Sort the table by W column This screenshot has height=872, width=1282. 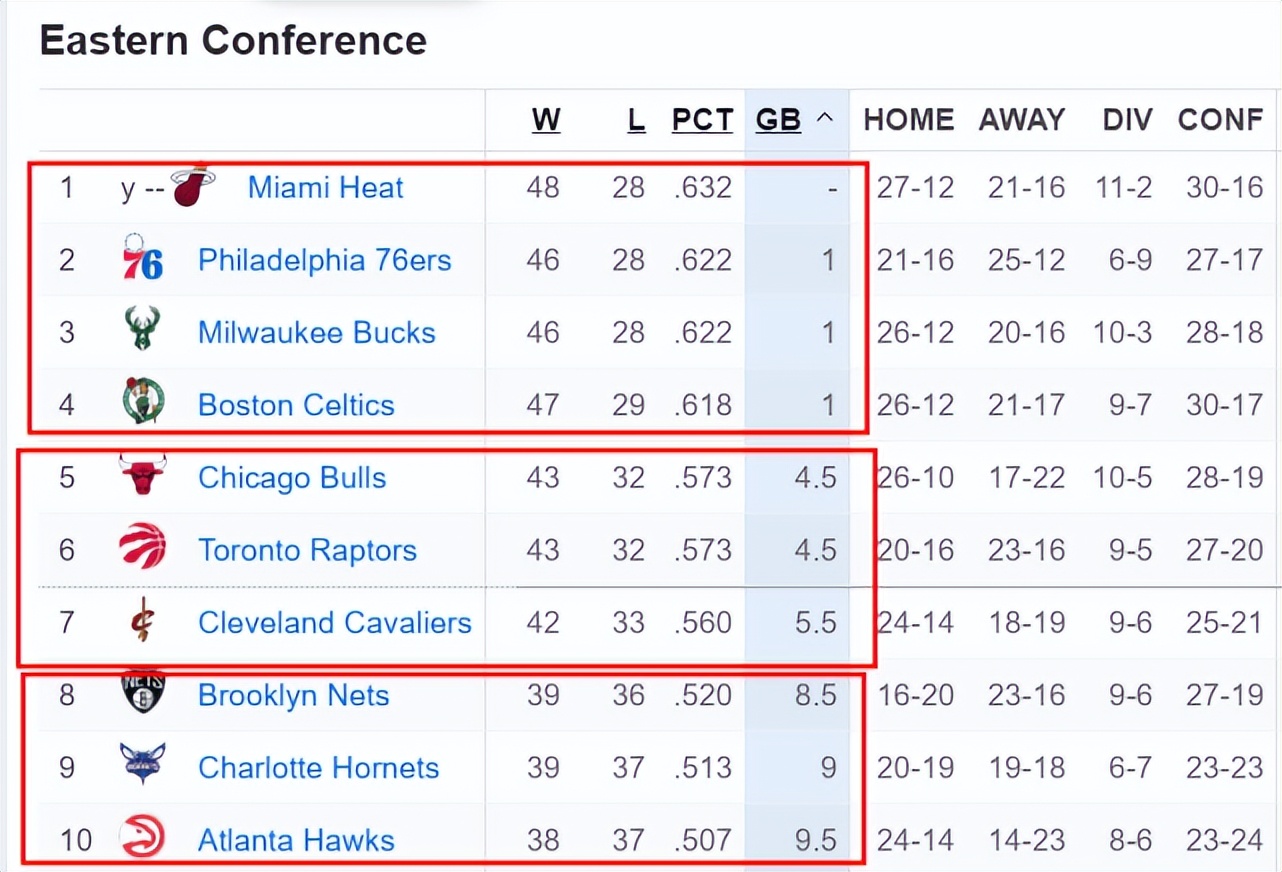coord(545,120)
